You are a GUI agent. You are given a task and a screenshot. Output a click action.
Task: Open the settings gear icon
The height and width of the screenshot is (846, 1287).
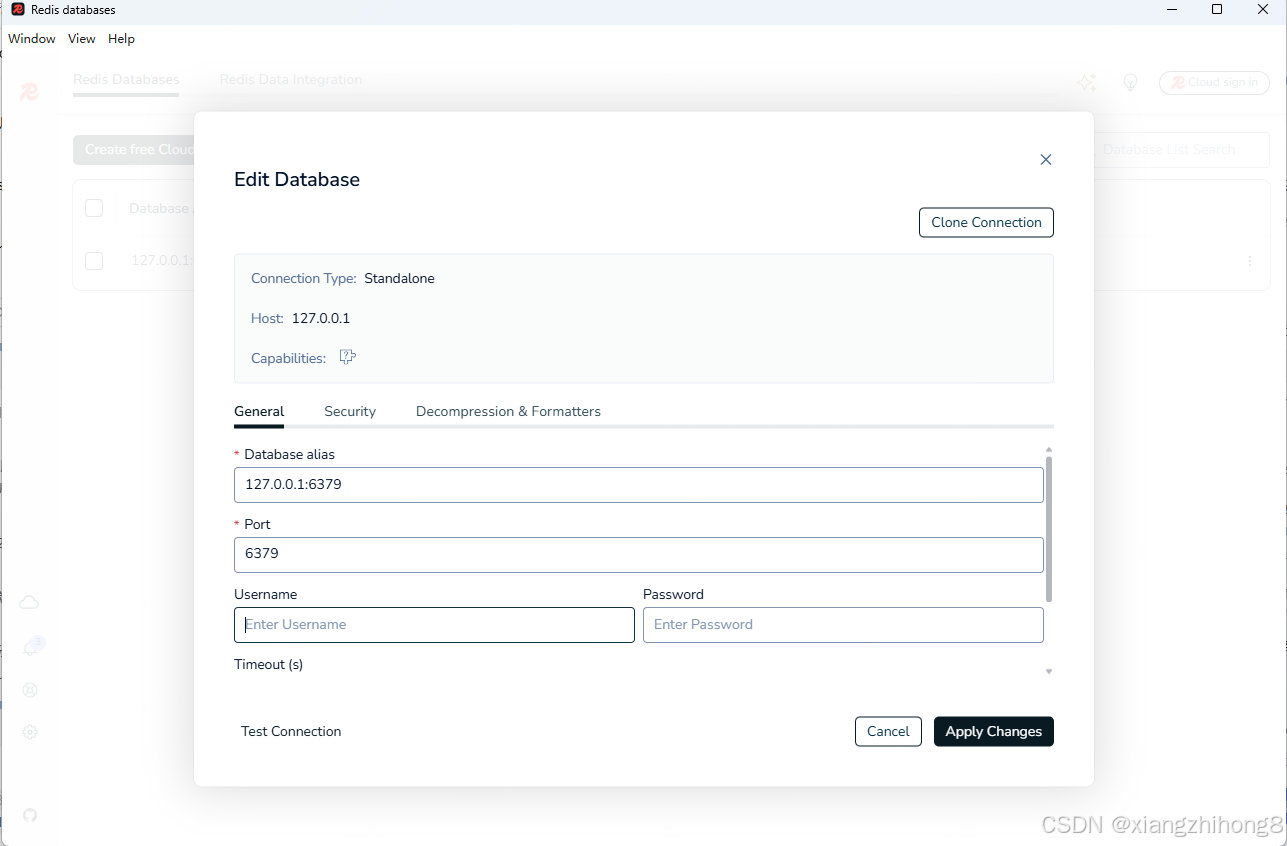click(30, 732)
